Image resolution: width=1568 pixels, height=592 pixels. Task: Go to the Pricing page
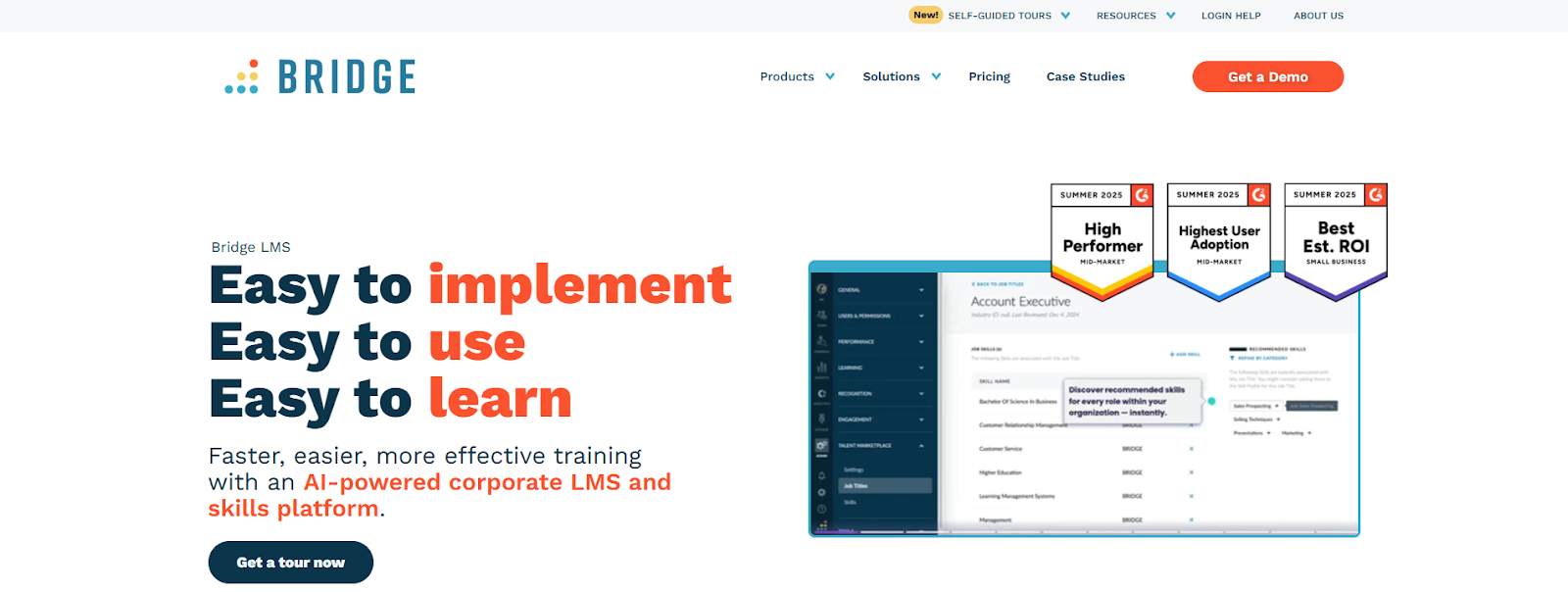[989, 76]
